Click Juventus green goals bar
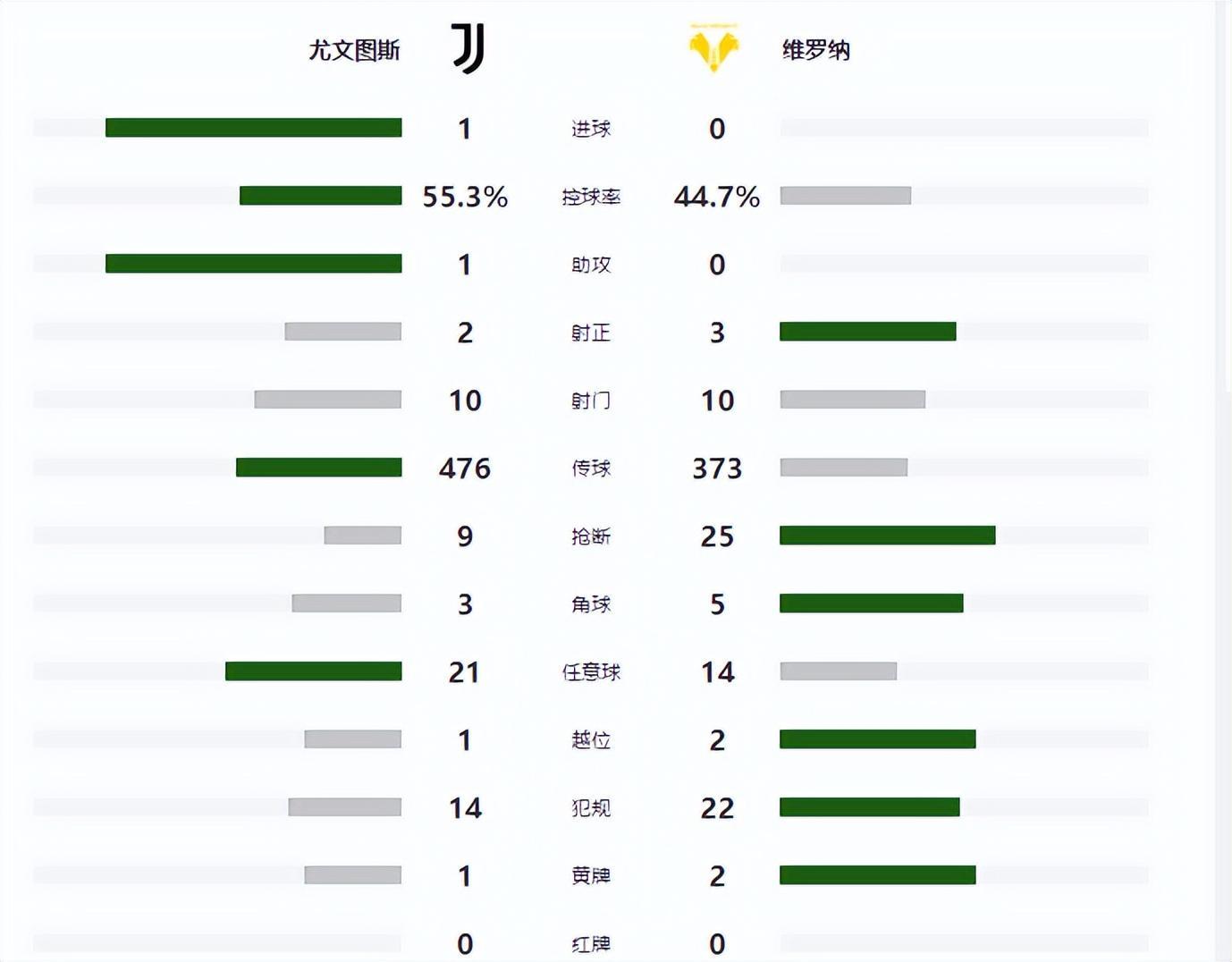Screen dimensions: 1232x962 coord(253,128)
